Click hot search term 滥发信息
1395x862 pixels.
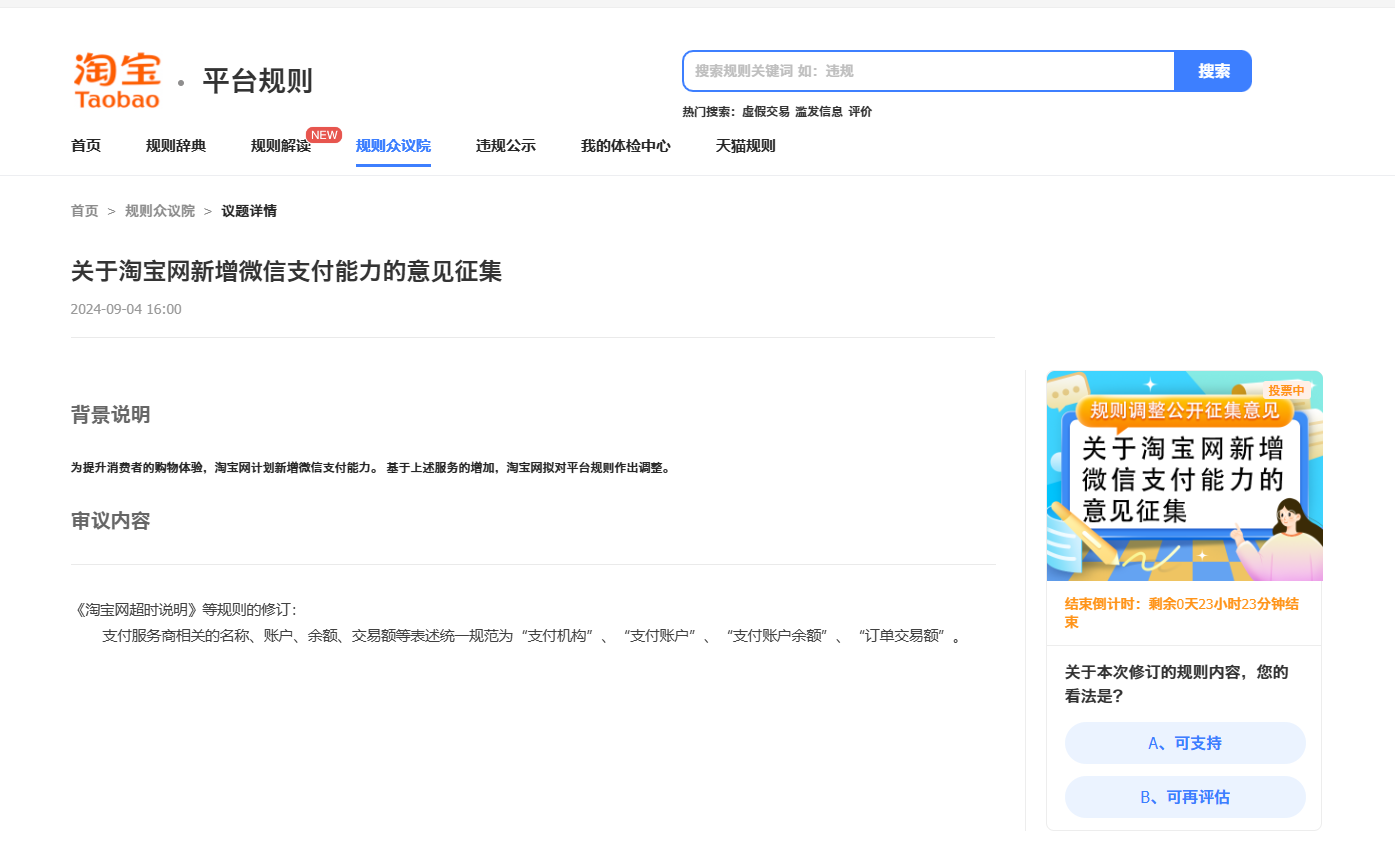pyautogui.click(x=818, y=112)
